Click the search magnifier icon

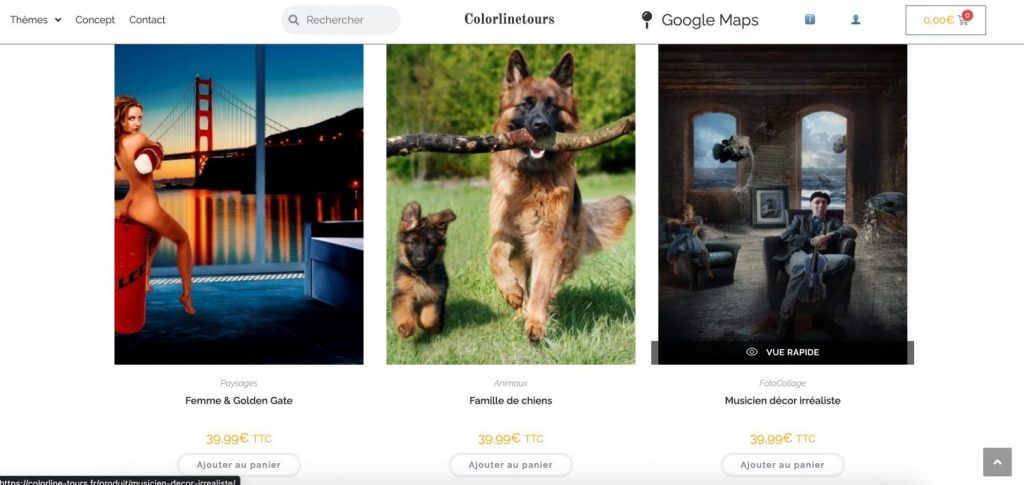pyautogui.click(x=294, y=20)
